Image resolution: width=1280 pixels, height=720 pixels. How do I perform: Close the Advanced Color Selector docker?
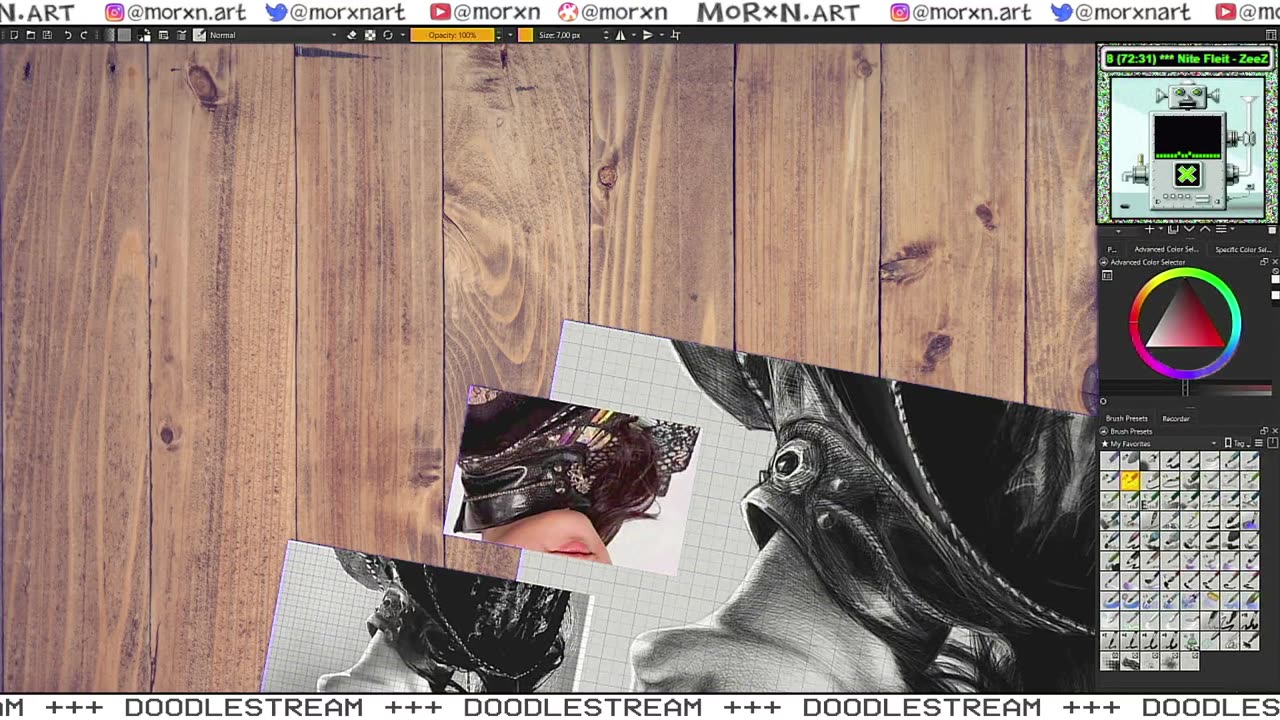1275,262
